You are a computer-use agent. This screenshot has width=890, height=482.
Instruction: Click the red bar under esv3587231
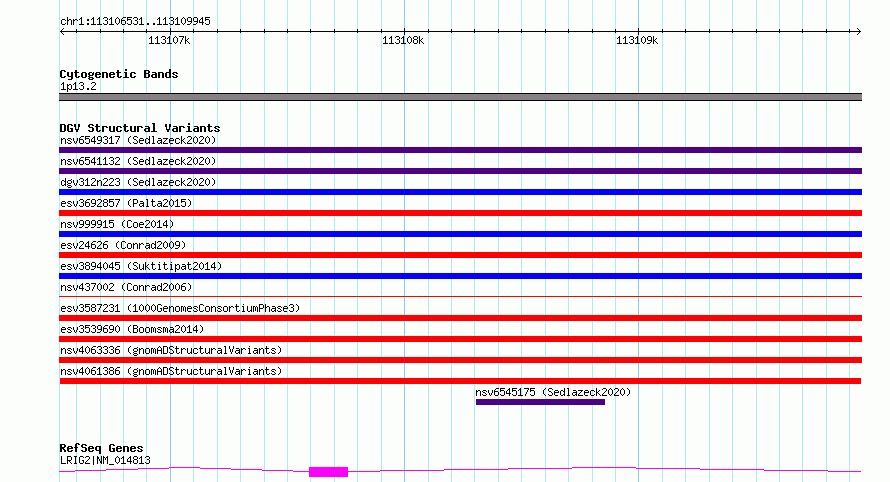tap(460, 318)
